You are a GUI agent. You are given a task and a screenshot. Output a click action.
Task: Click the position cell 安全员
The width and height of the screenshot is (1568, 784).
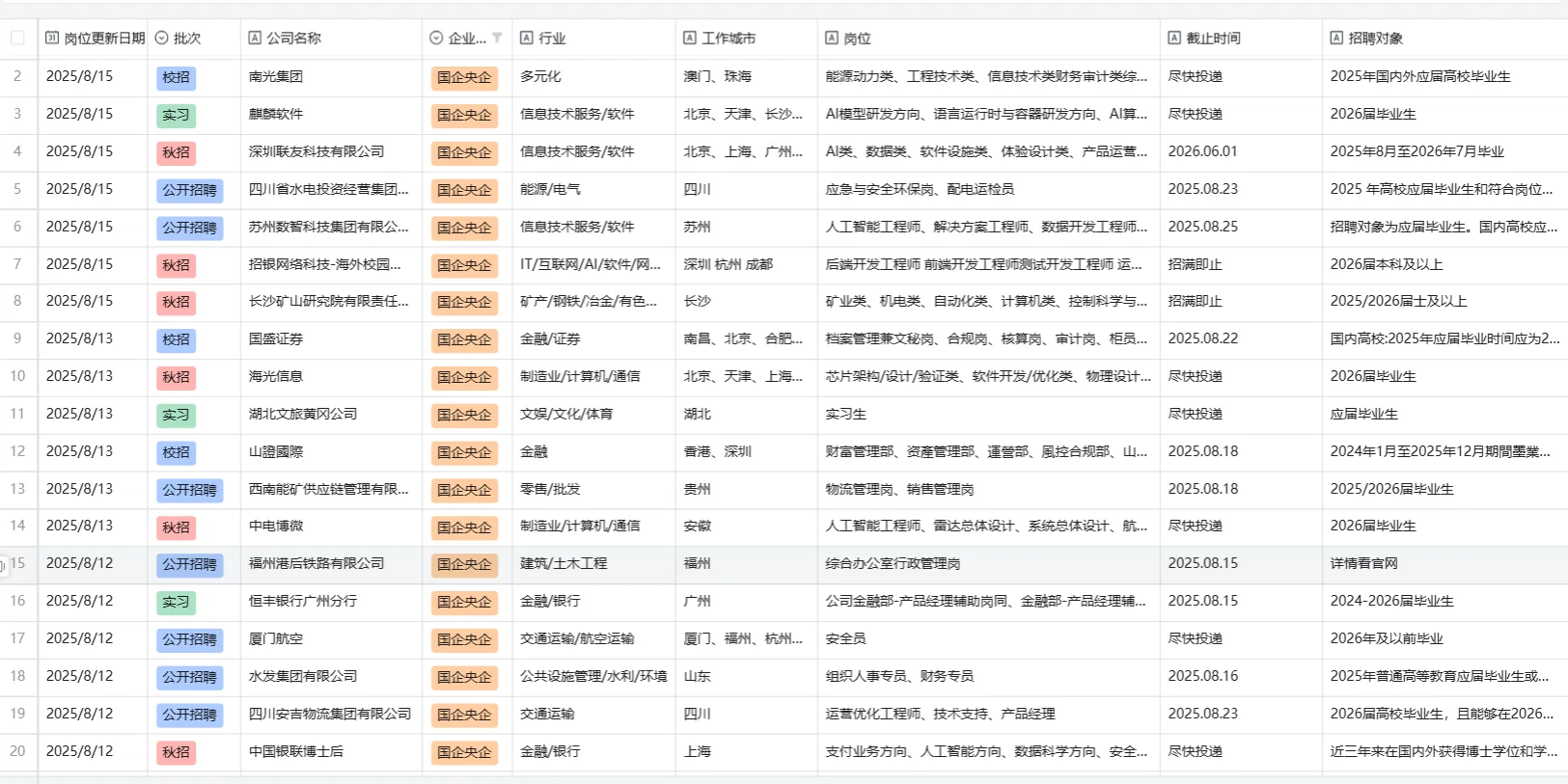tap(989, 639)
